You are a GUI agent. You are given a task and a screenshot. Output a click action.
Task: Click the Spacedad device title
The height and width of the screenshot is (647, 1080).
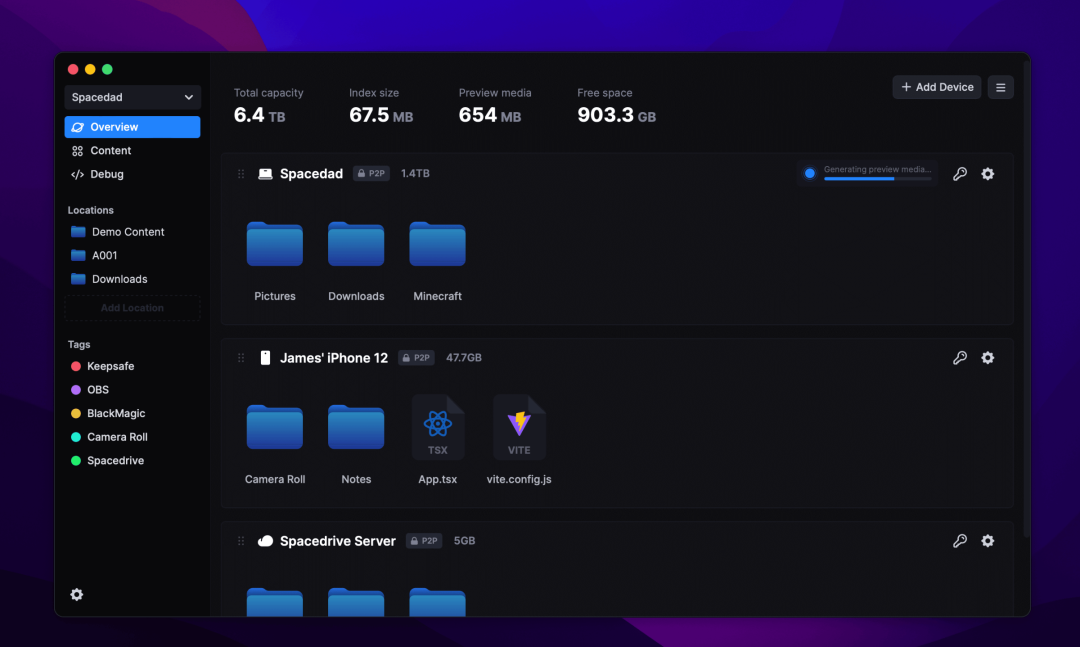pos(311,174)
